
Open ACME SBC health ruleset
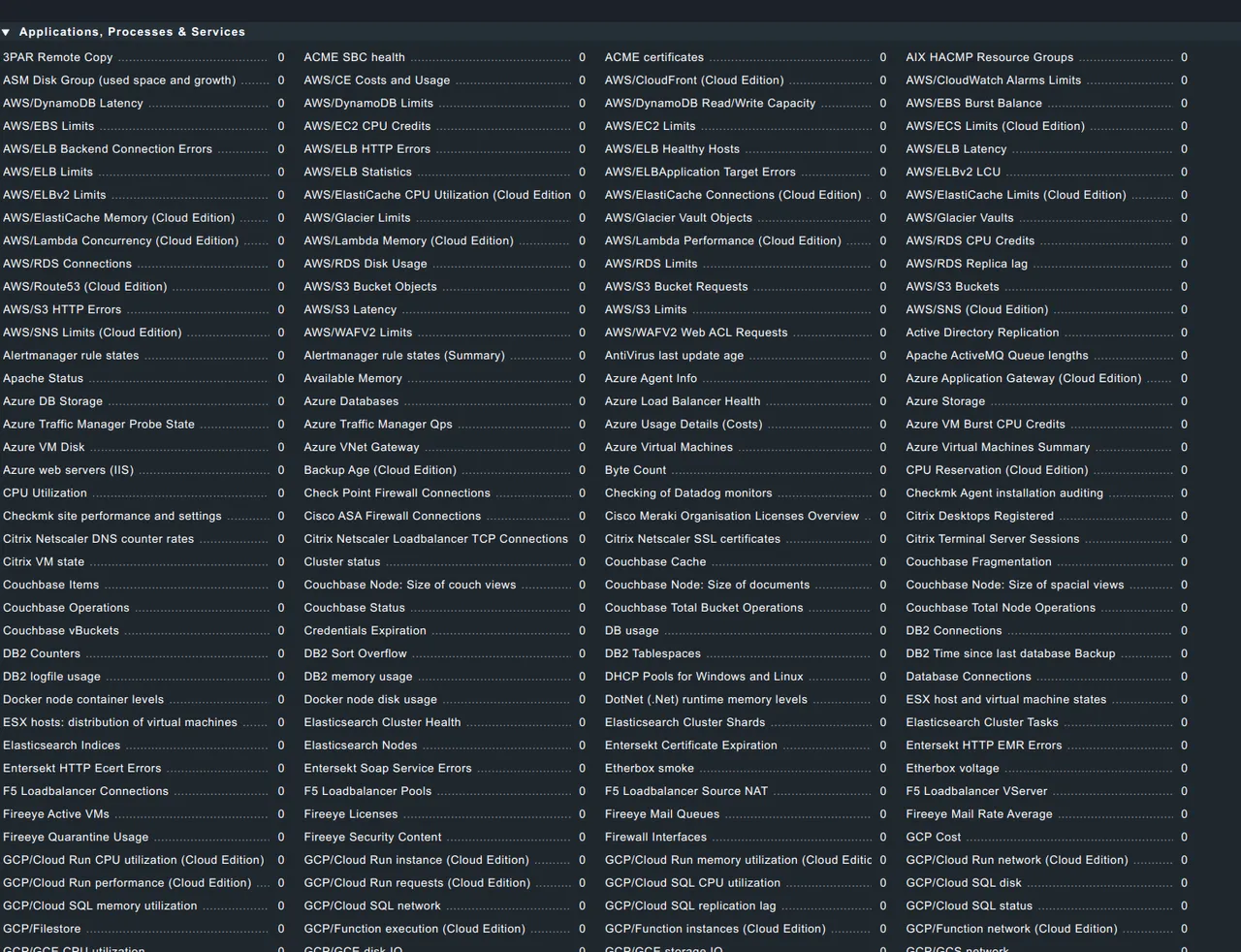click(355, 57)
